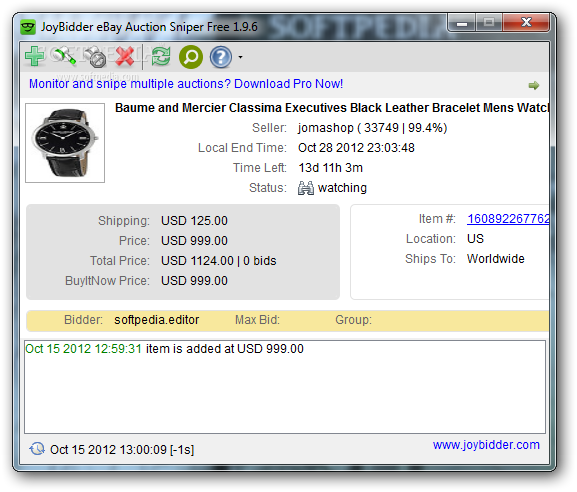577x492 pixels.
Task: Click the Group label field
Action: pyautogui.click(x=353, y=320)
